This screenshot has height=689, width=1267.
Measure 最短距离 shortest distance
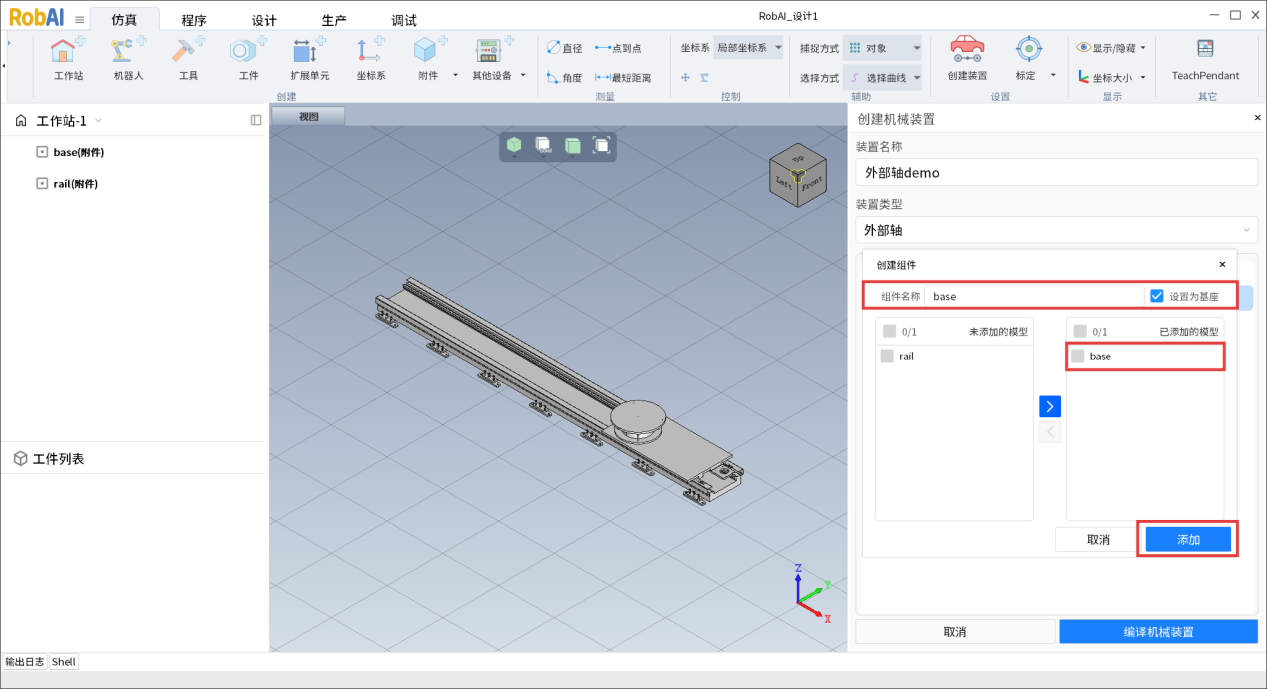623,78
